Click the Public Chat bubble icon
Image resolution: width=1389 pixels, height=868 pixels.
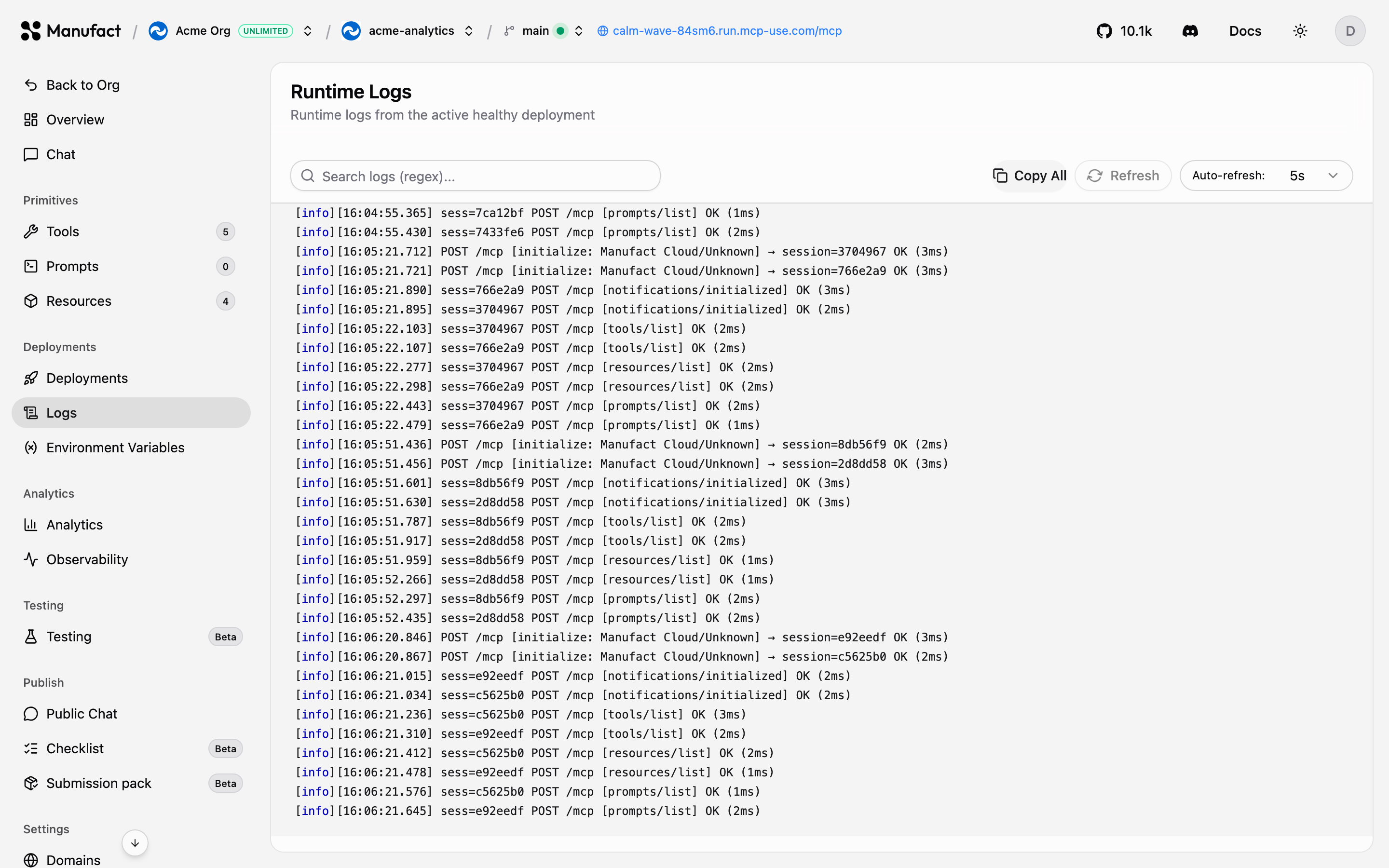pyautogui.click(x=31, y=714)
